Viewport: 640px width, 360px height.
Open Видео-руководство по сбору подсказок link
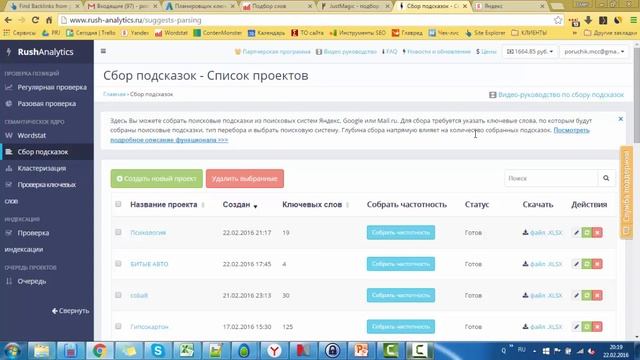tap(556, 95)
